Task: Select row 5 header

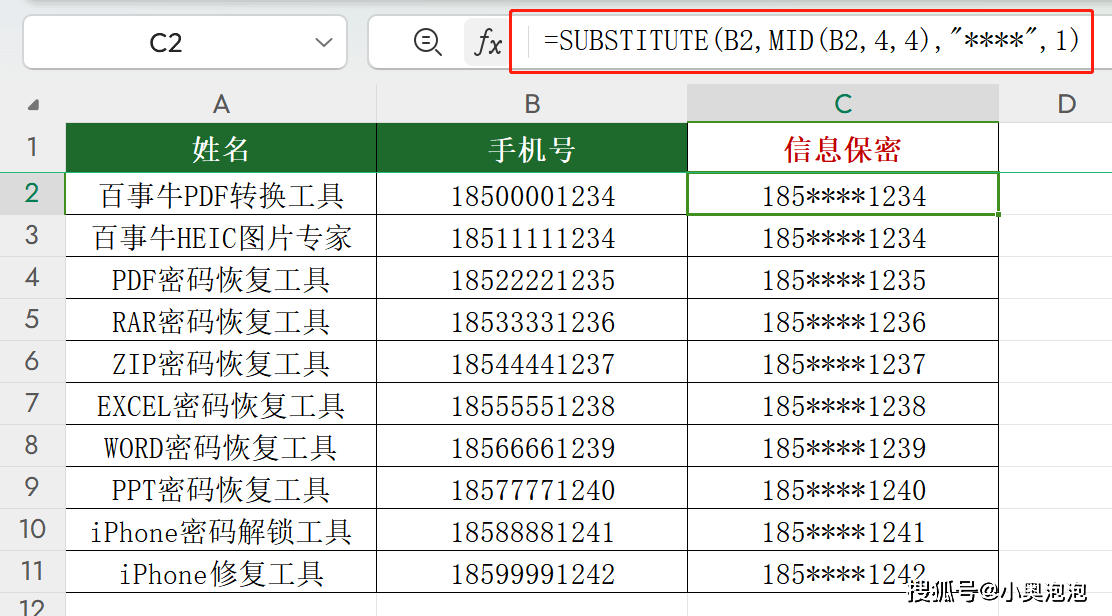Action: (32, 320)
